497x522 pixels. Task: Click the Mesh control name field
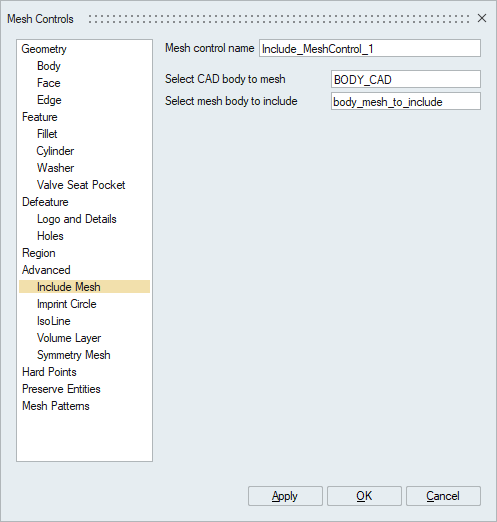(x=370, y=49)
